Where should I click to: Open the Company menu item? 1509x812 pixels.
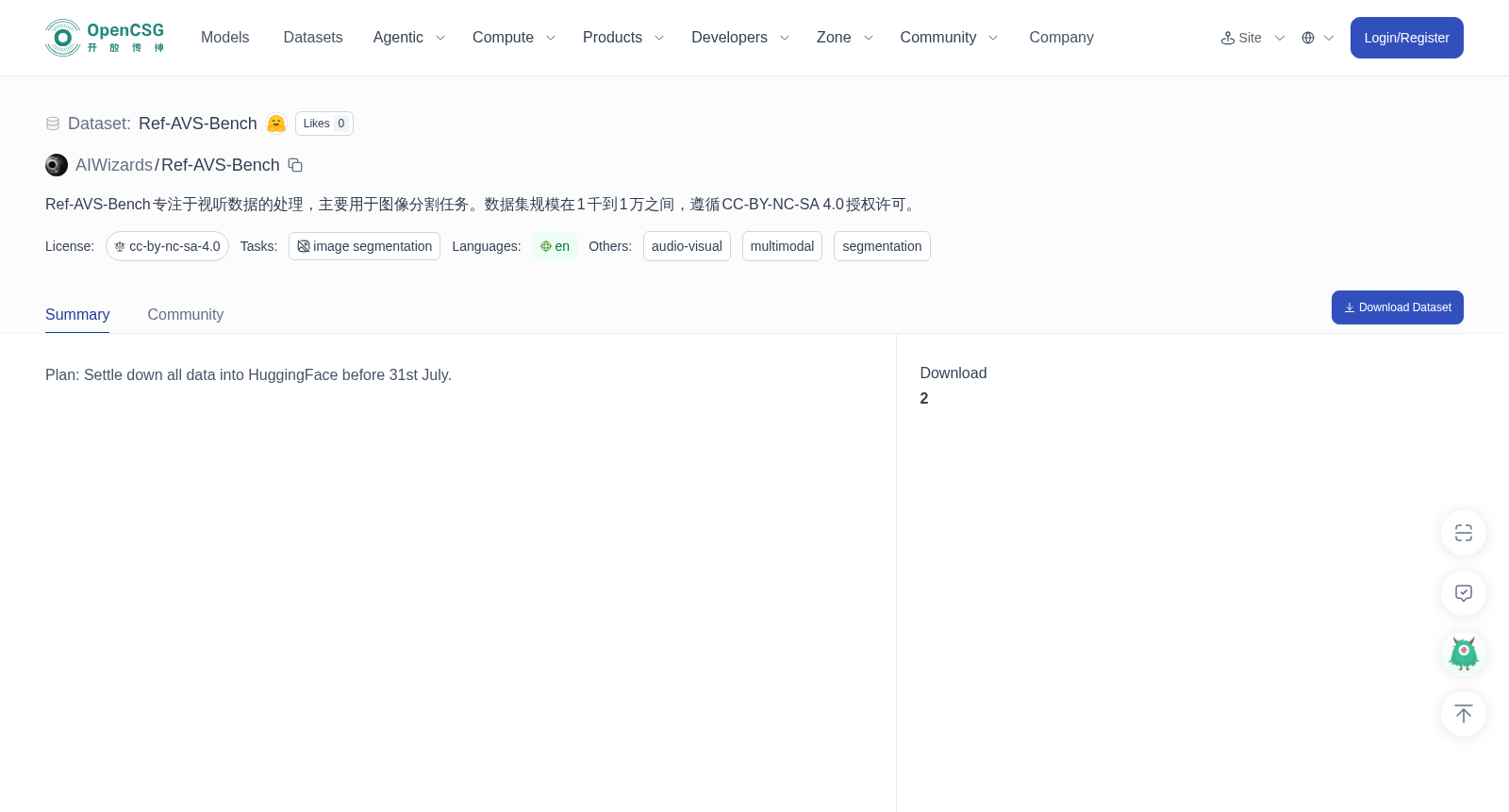coord(1061,38)
